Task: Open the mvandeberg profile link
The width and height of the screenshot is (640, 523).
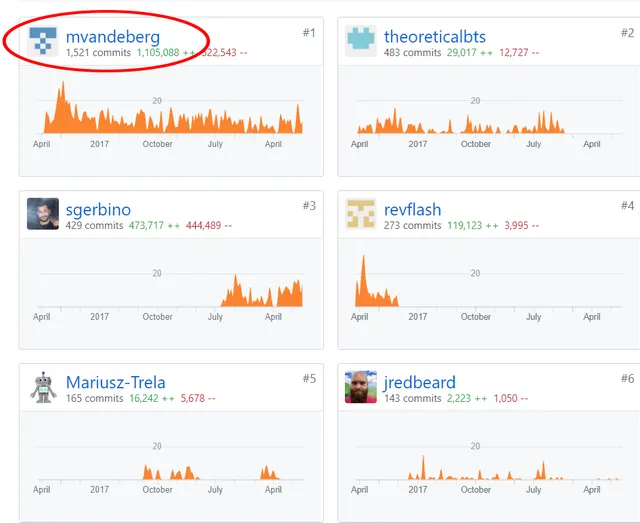Action: 113,37
